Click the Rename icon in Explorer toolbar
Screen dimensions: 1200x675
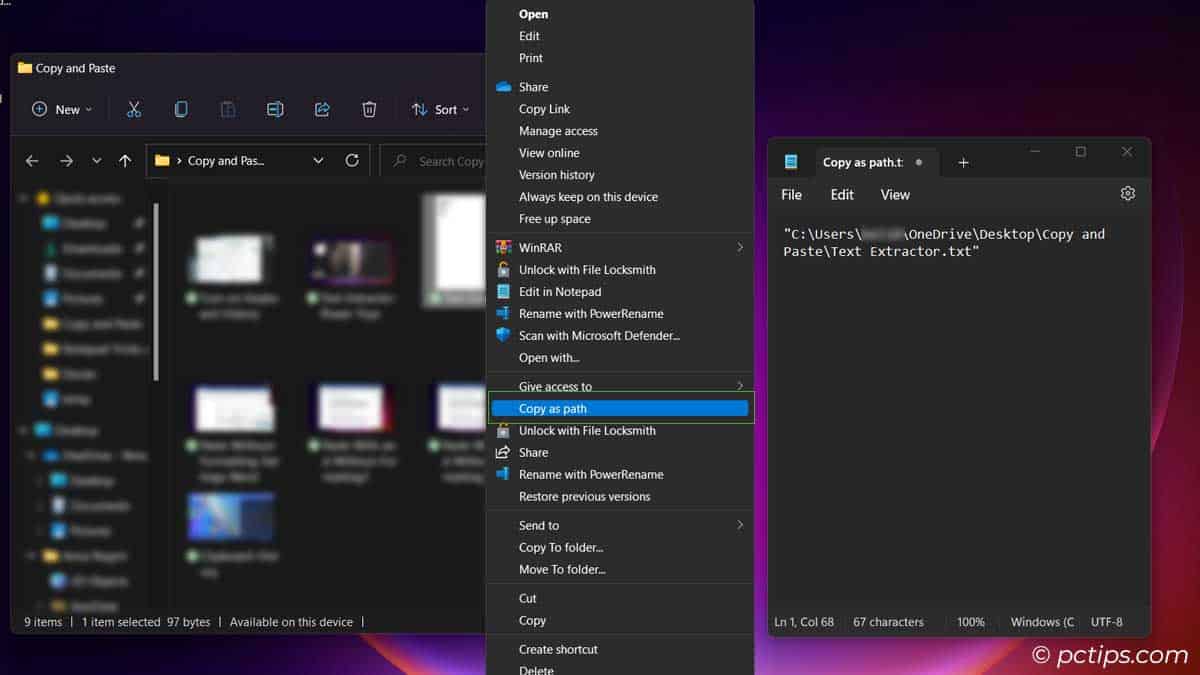pos(275,109)
